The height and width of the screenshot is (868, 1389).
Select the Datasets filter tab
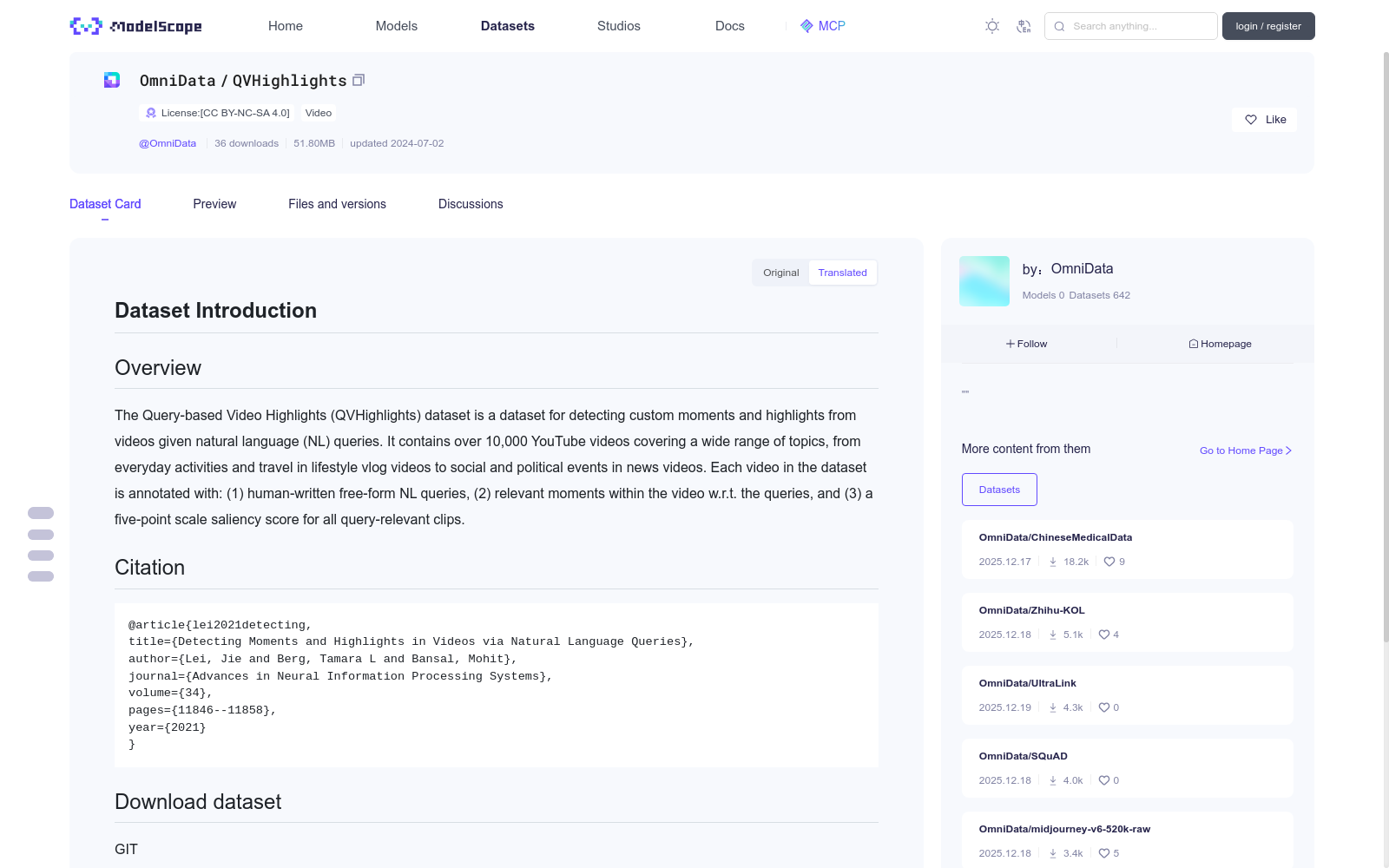(999, 490)
